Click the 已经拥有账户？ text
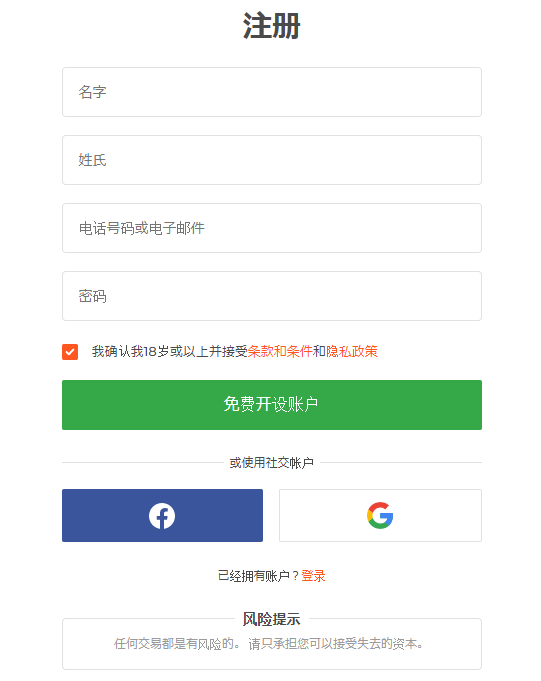541x681 pixels. pos(259,576)
